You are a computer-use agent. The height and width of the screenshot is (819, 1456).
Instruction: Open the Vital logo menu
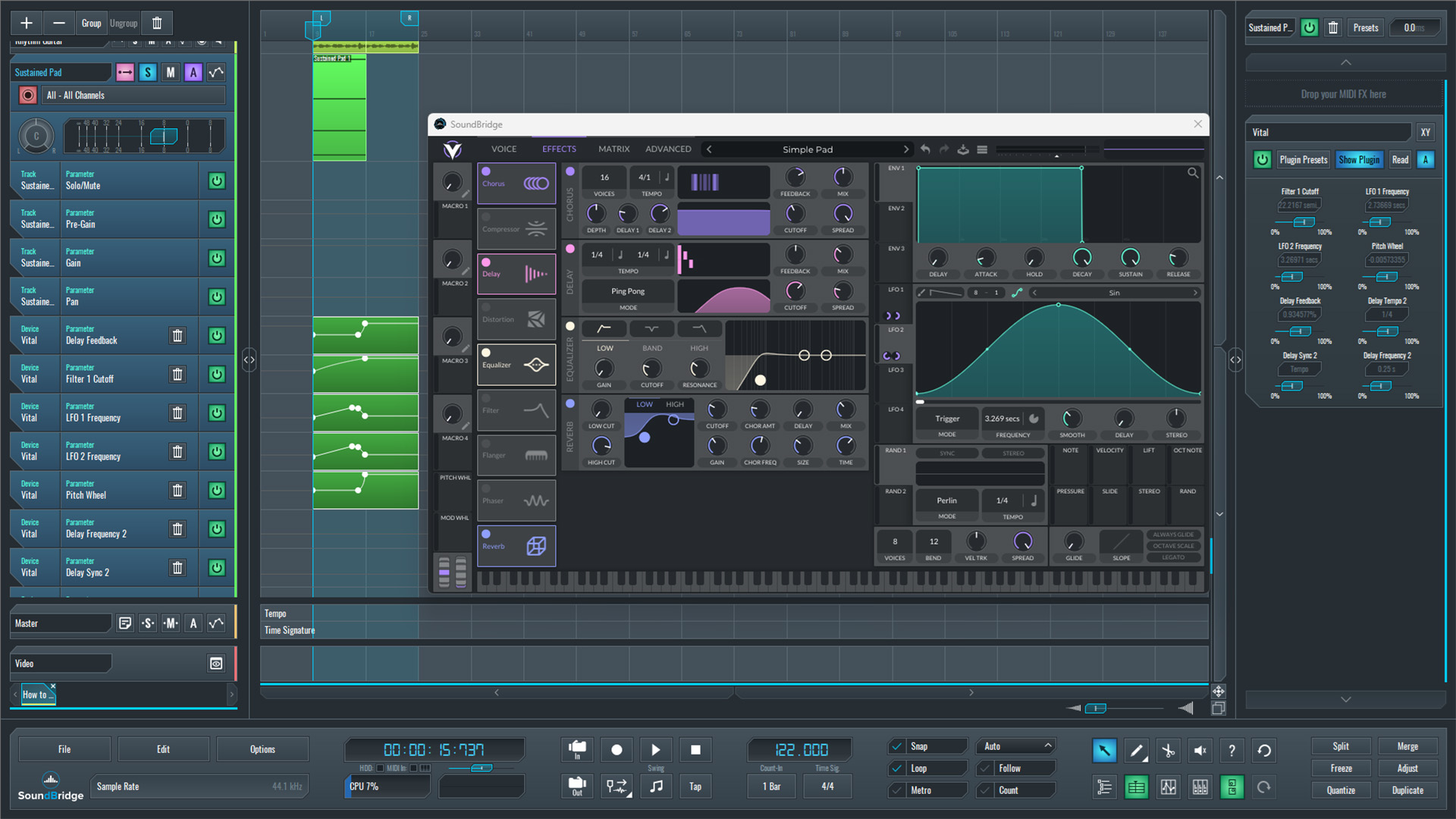(x=453, y=150)
